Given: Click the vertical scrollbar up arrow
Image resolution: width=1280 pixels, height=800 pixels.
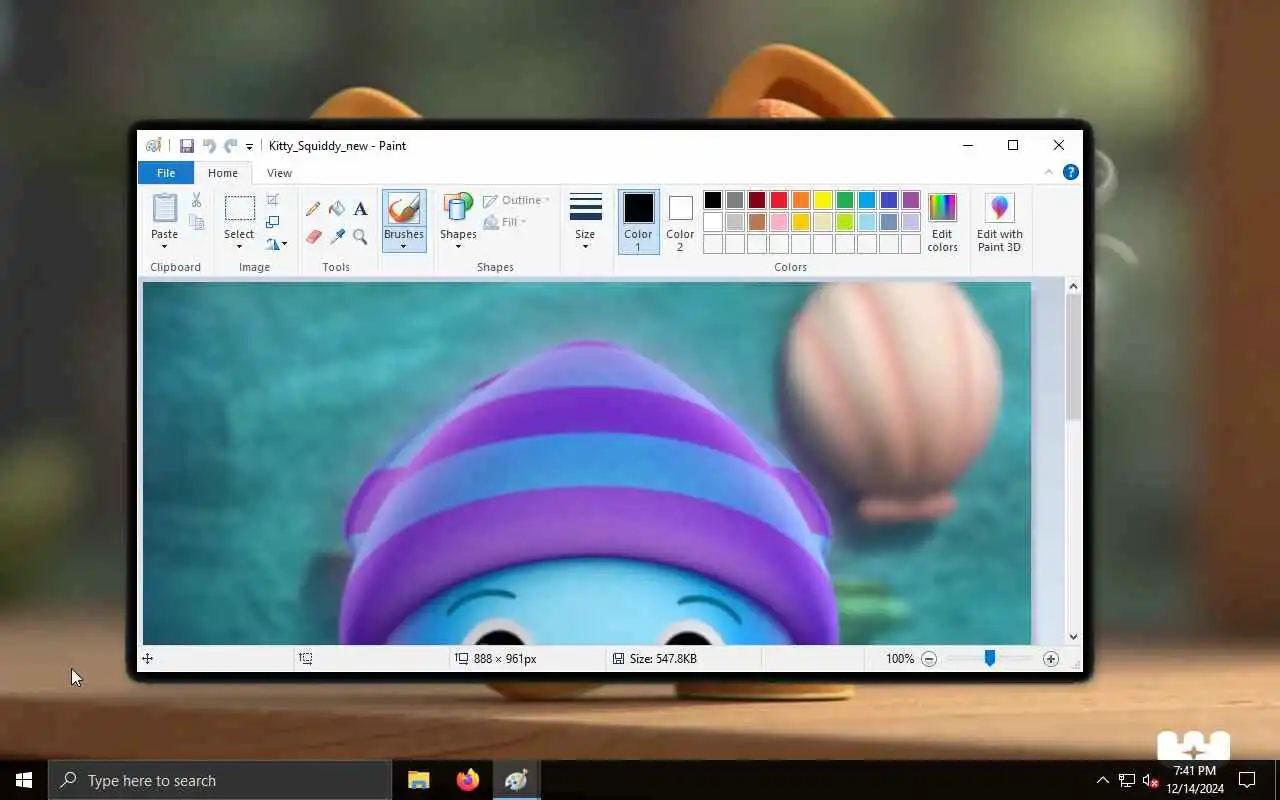Looking at the screenshot, I should coord(1073,287).
